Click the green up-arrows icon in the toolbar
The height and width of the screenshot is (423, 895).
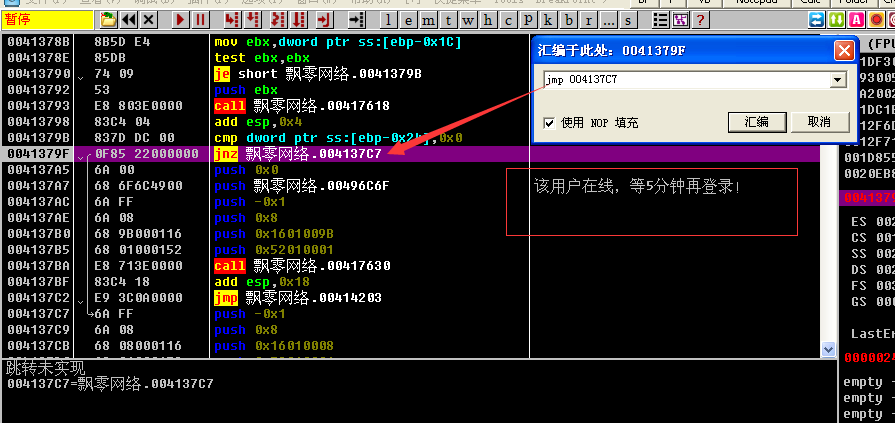pos(837,20)
